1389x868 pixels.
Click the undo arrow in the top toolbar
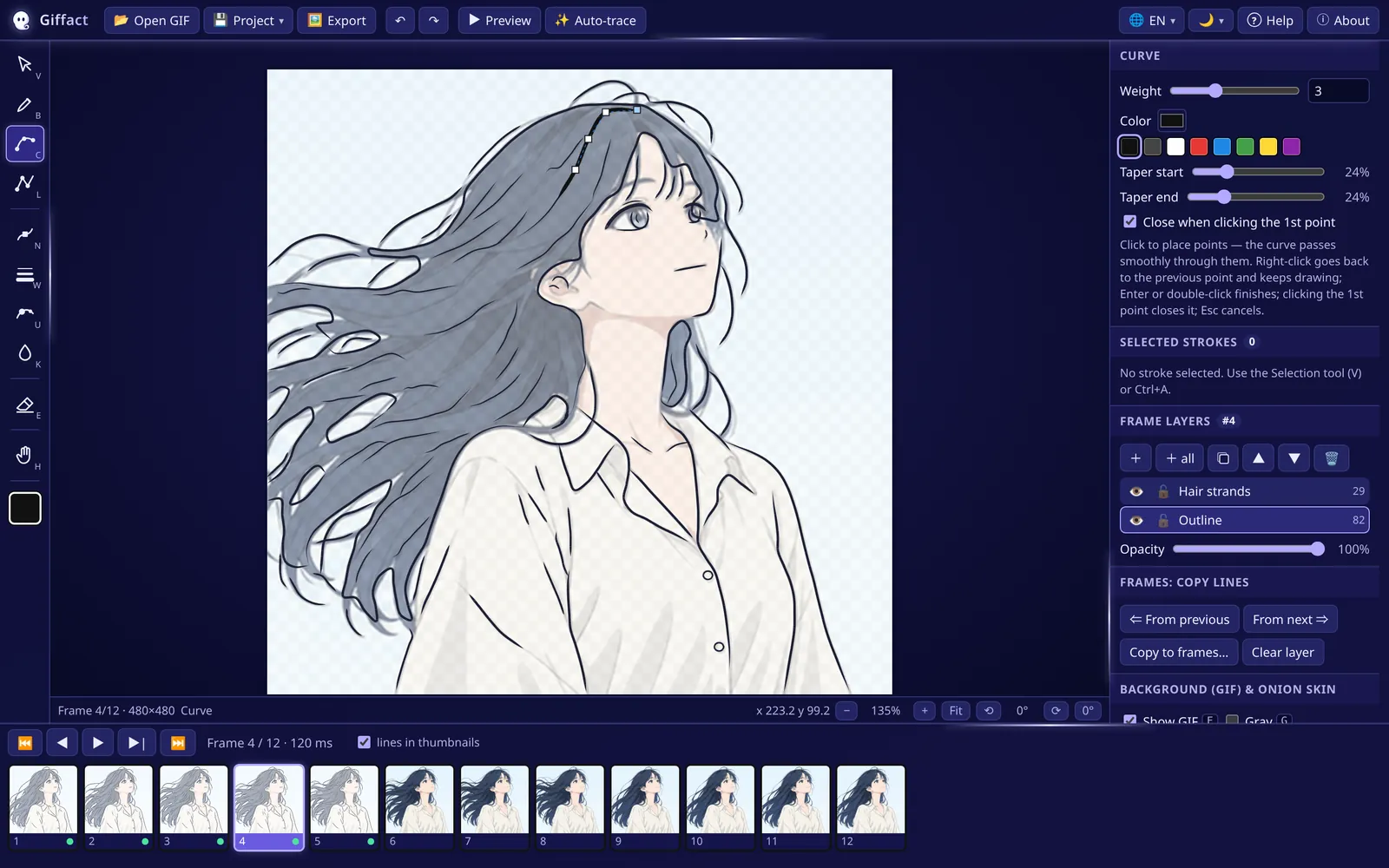tap(400, 20)
